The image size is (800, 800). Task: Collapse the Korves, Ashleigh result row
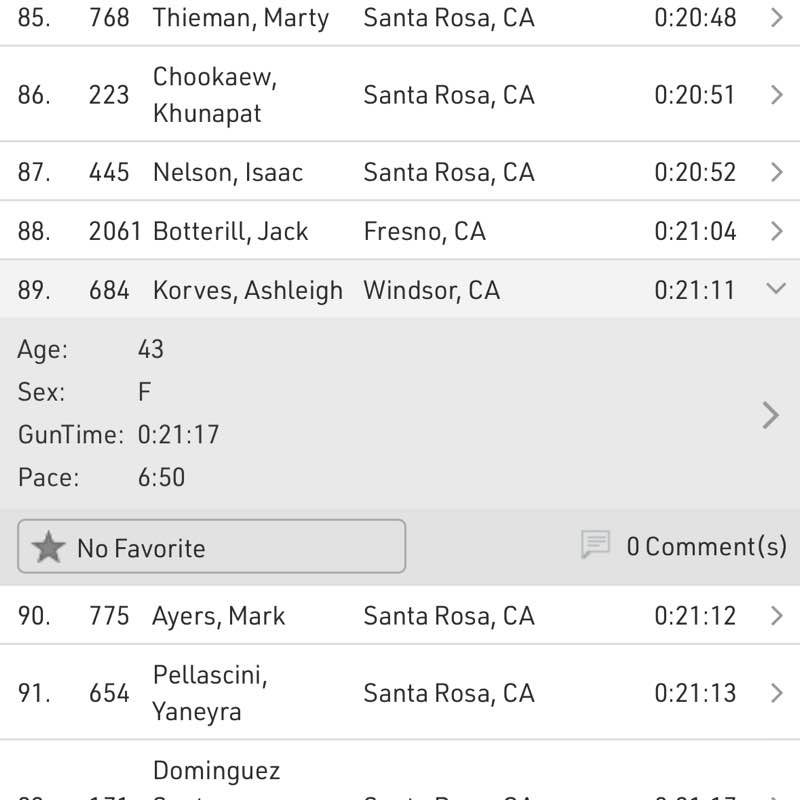(x=776, y=289)
